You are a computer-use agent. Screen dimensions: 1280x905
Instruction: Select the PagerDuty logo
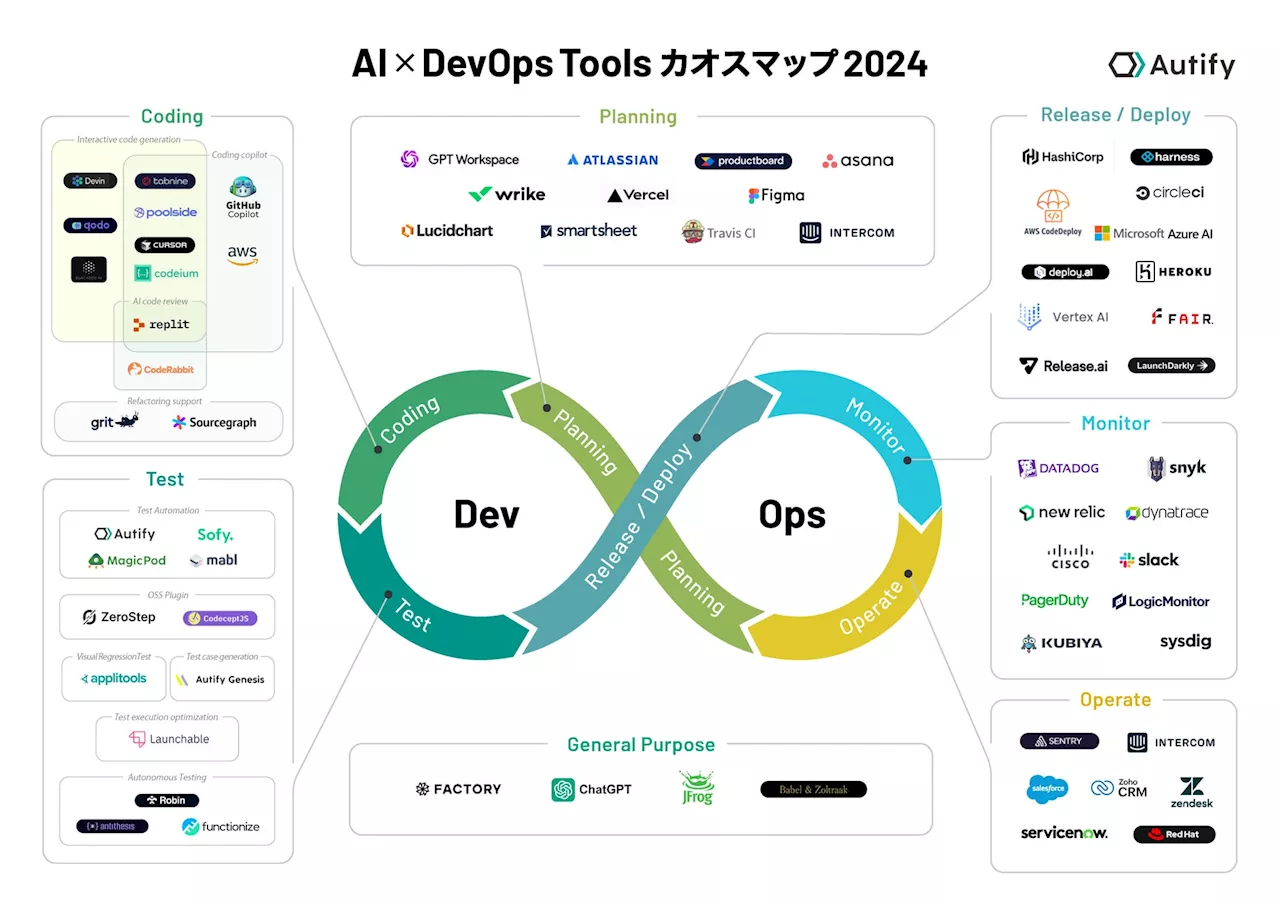pyautogui.click(x=1054, y=601)
